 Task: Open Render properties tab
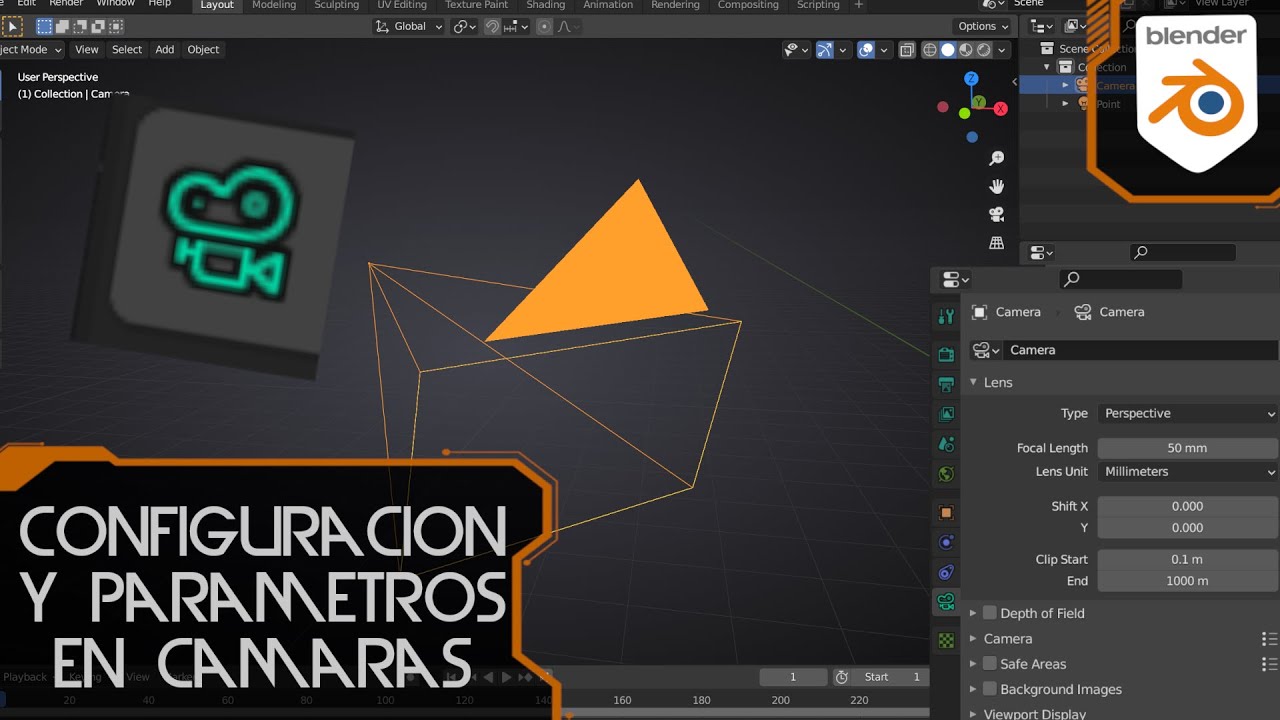(946, 354)
